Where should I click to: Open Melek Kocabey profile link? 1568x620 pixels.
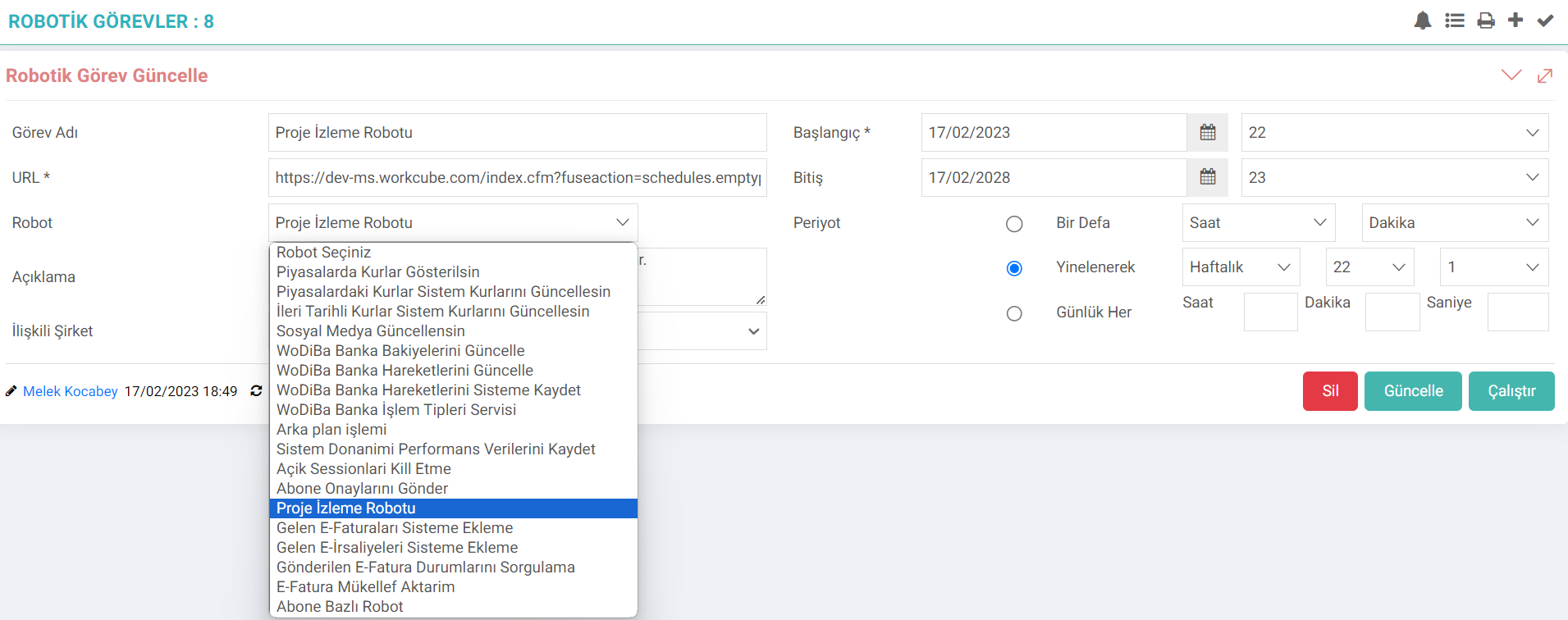[71, 391]
